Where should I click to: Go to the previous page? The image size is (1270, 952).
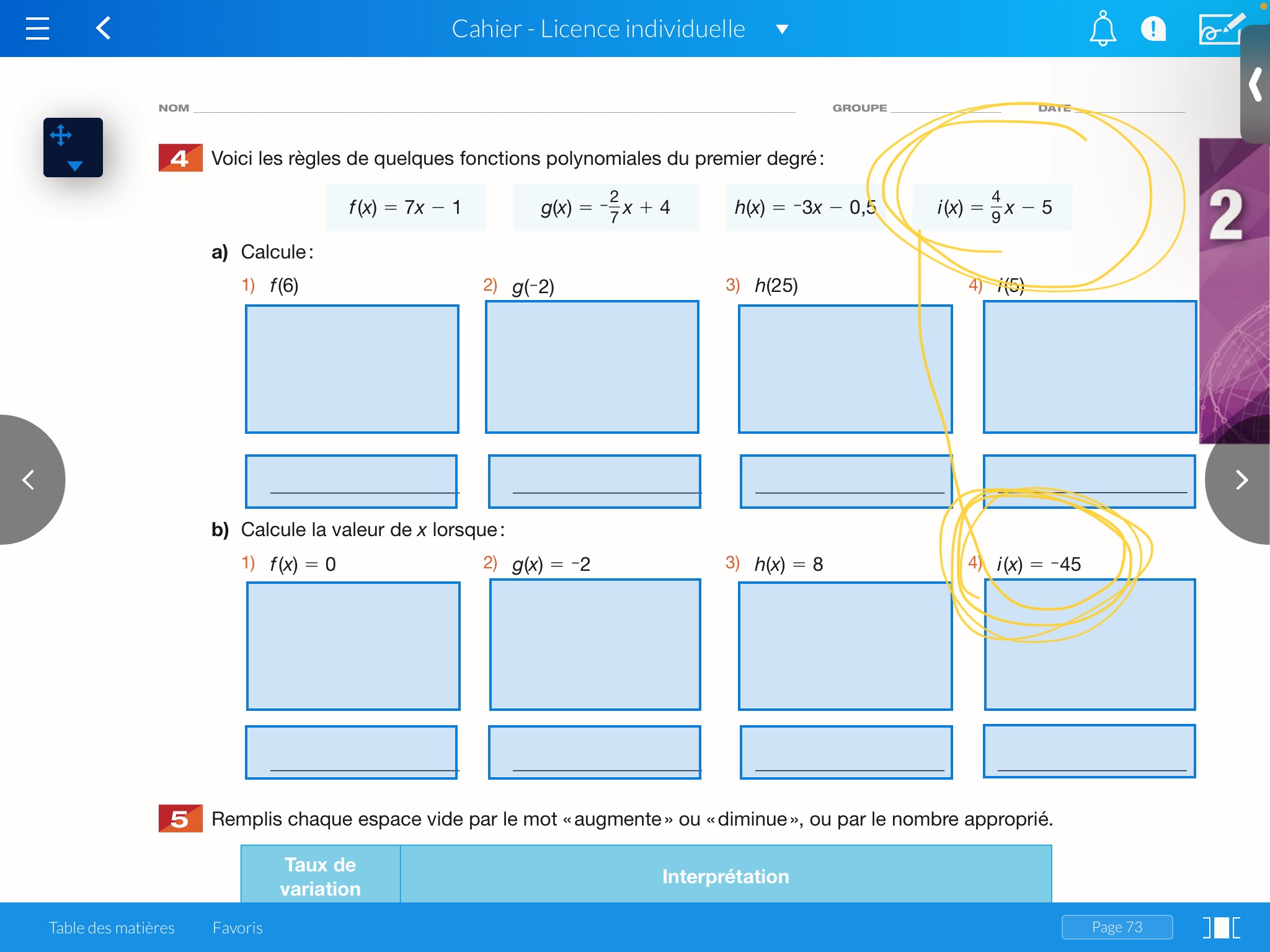tap(29, 480)
